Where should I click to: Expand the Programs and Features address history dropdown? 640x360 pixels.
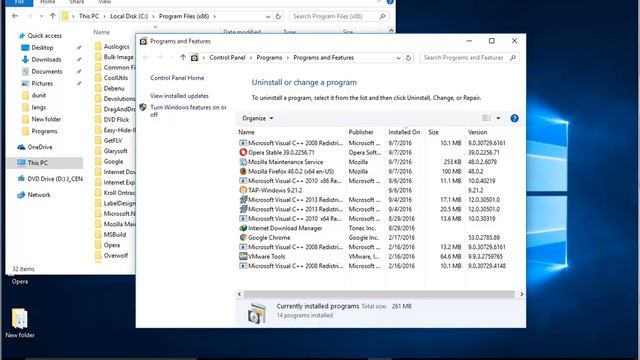(x=398, y=58)
